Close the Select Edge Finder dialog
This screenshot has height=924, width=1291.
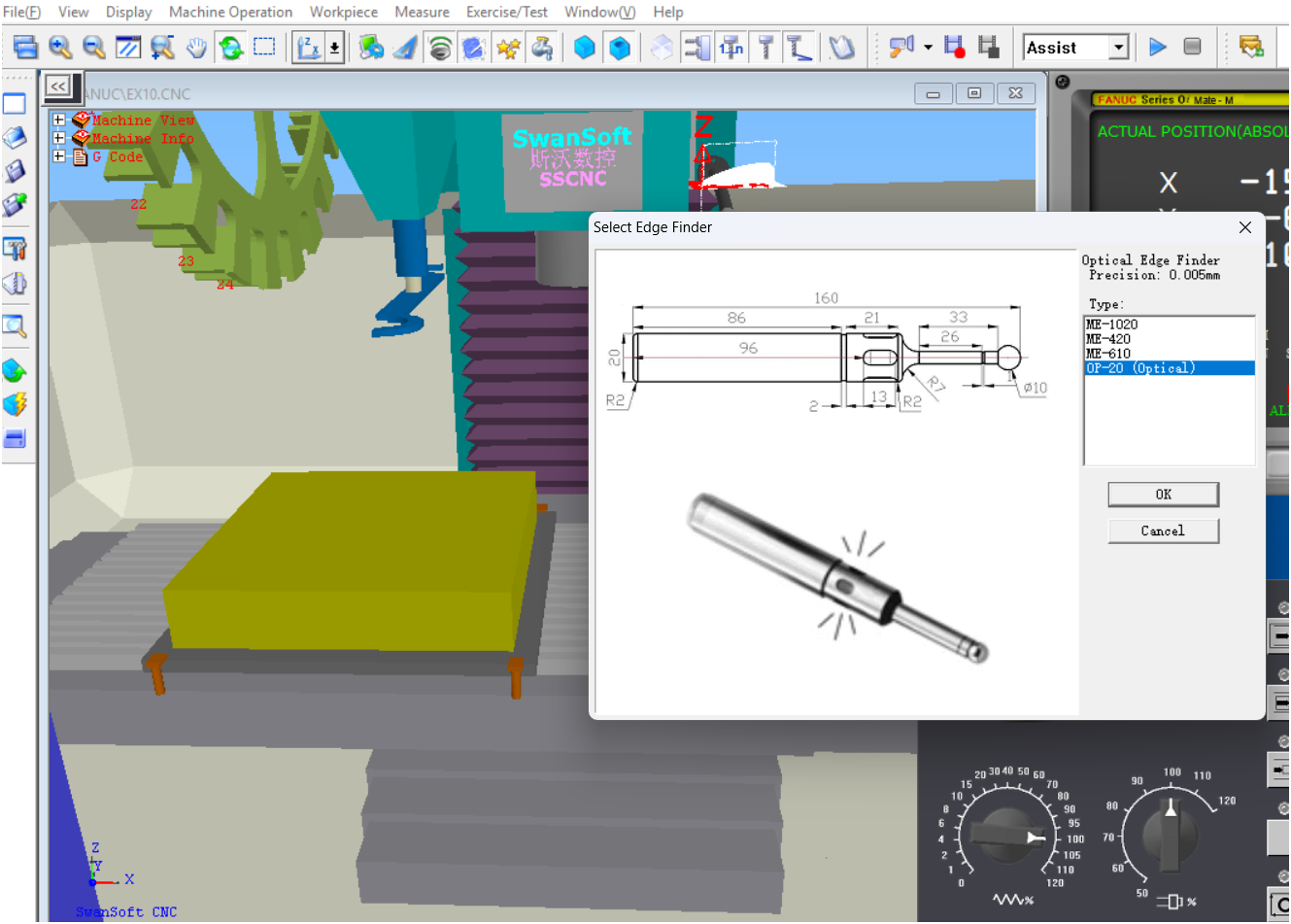1245,227
